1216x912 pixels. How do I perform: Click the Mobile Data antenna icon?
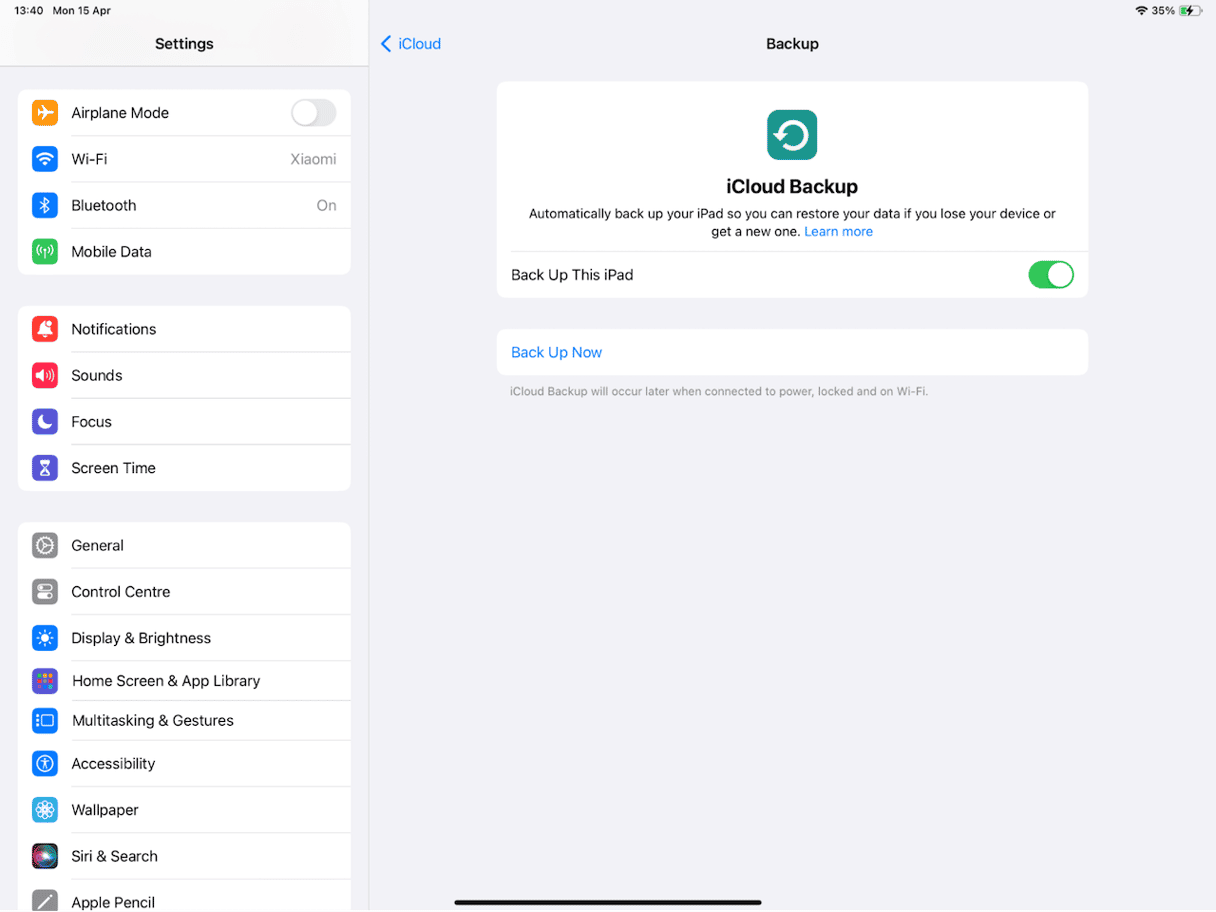45,251
